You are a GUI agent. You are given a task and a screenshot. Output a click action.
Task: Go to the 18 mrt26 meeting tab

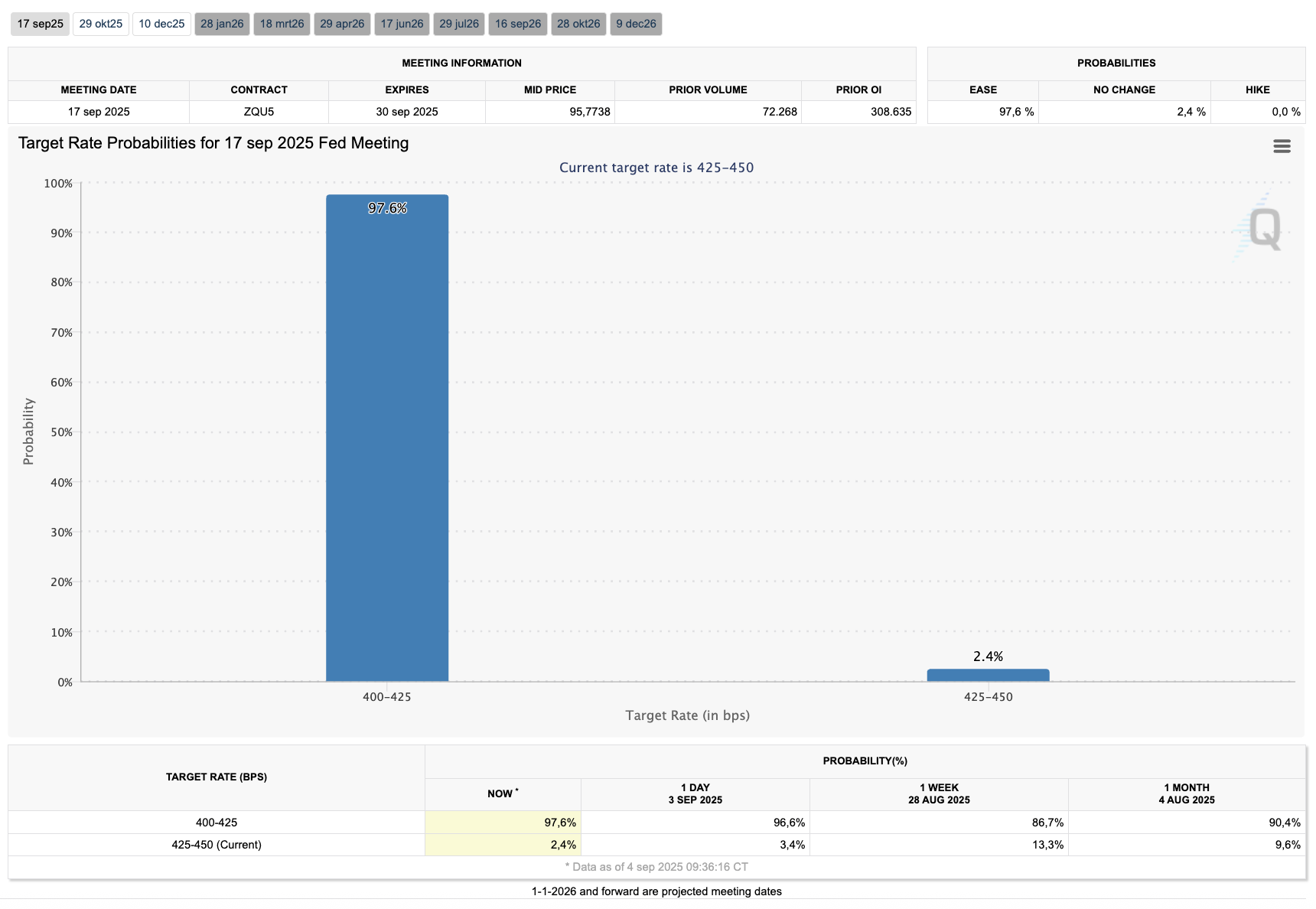282,24
